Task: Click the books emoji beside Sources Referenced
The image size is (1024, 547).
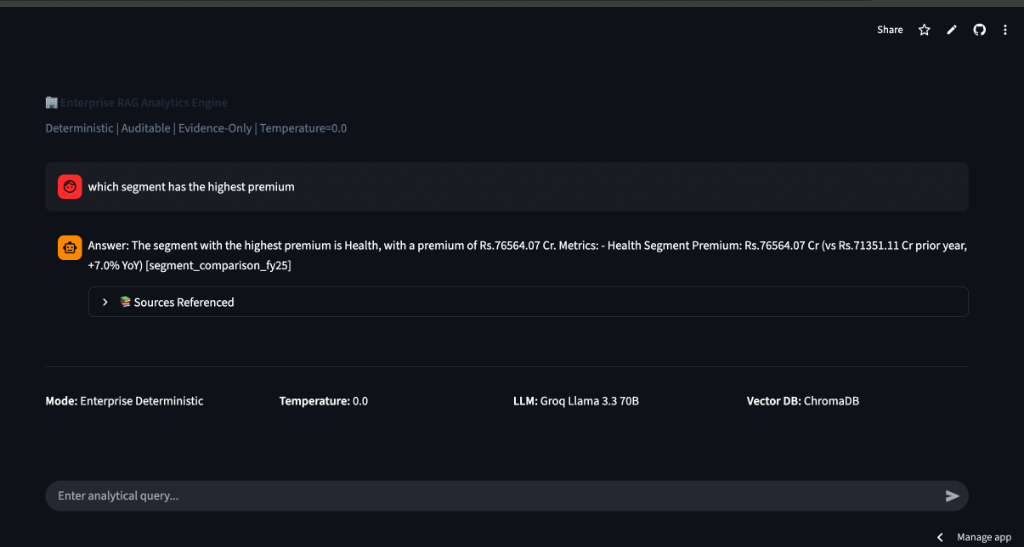Action: click(x=125, y=302)
